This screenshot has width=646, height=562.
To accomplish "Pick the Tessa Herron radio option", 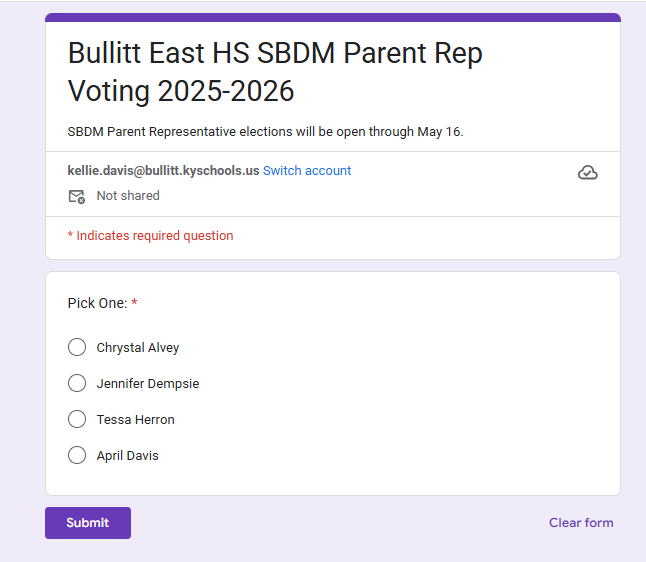I will pos(77,419).
